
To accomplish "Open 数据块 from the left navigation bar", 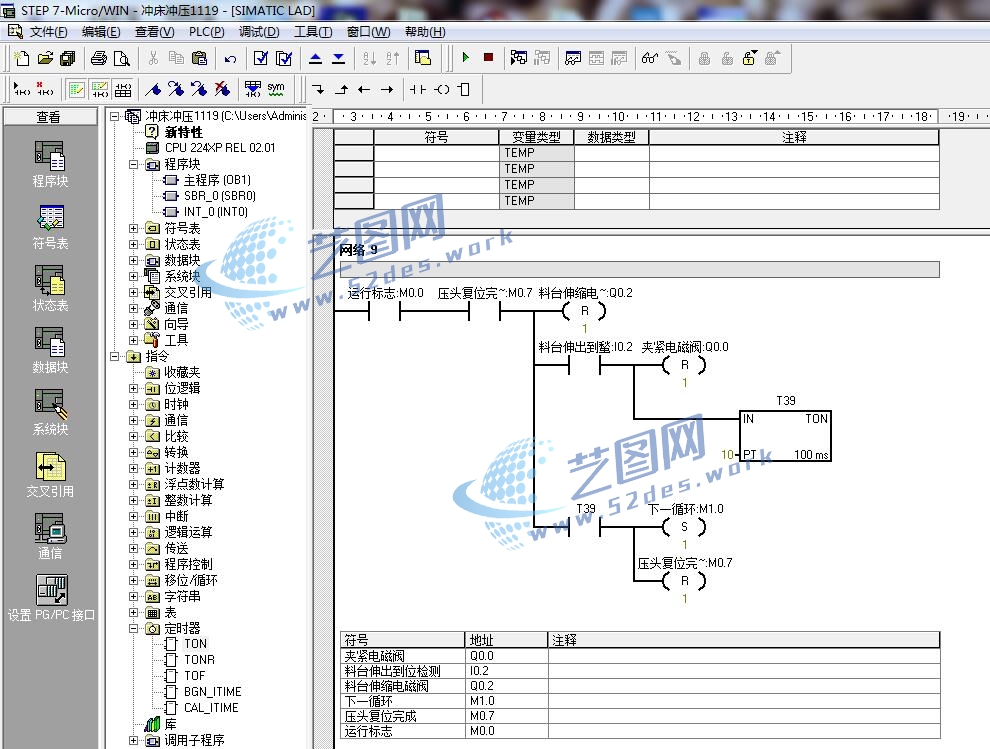I will pos(50,351).
